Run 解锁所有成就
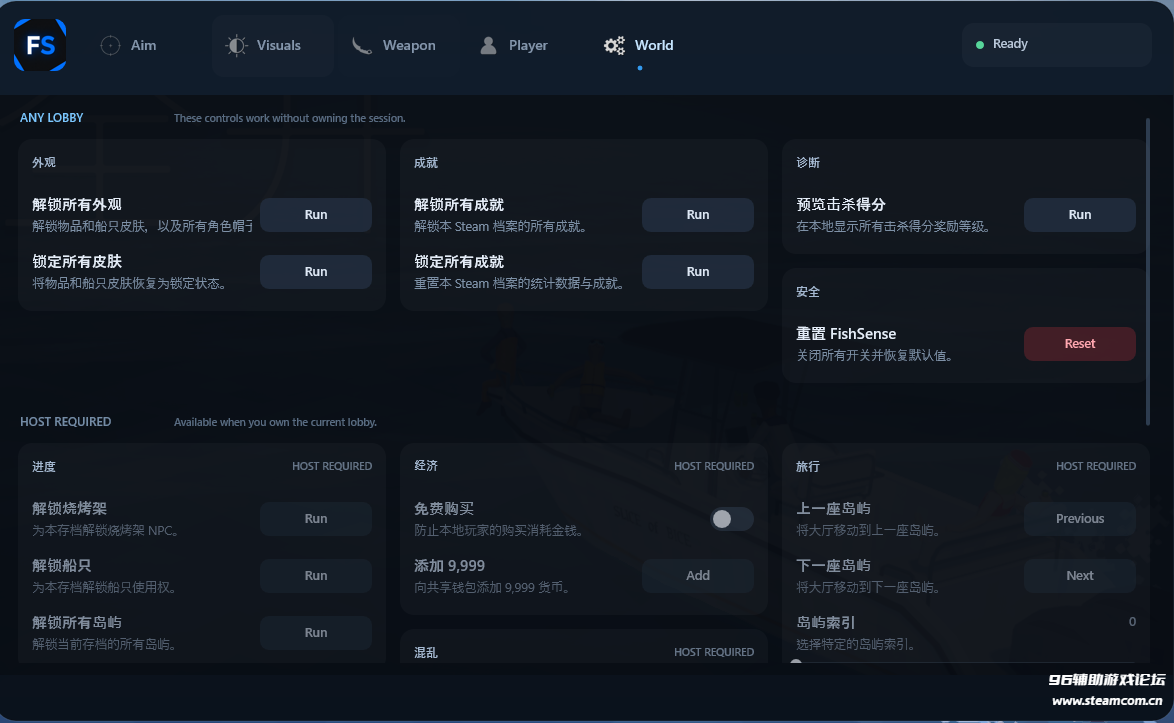Image resolution: width=1174 pixels, height=723 pixels. pos(698,215)
